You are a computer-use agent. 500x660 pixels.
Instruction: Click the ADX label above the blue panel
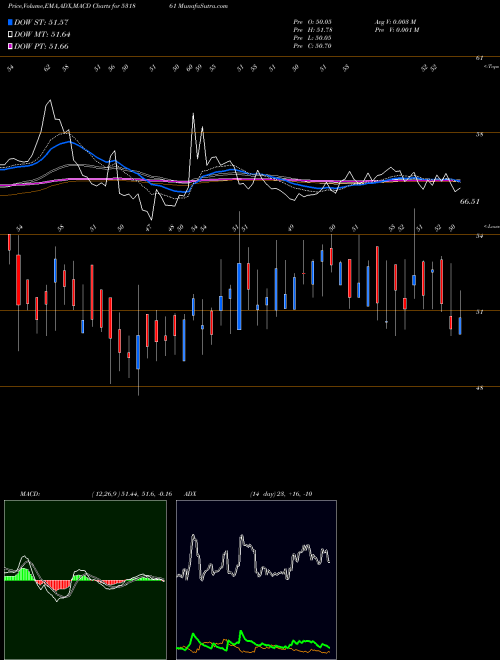click(x=191, y=494)
